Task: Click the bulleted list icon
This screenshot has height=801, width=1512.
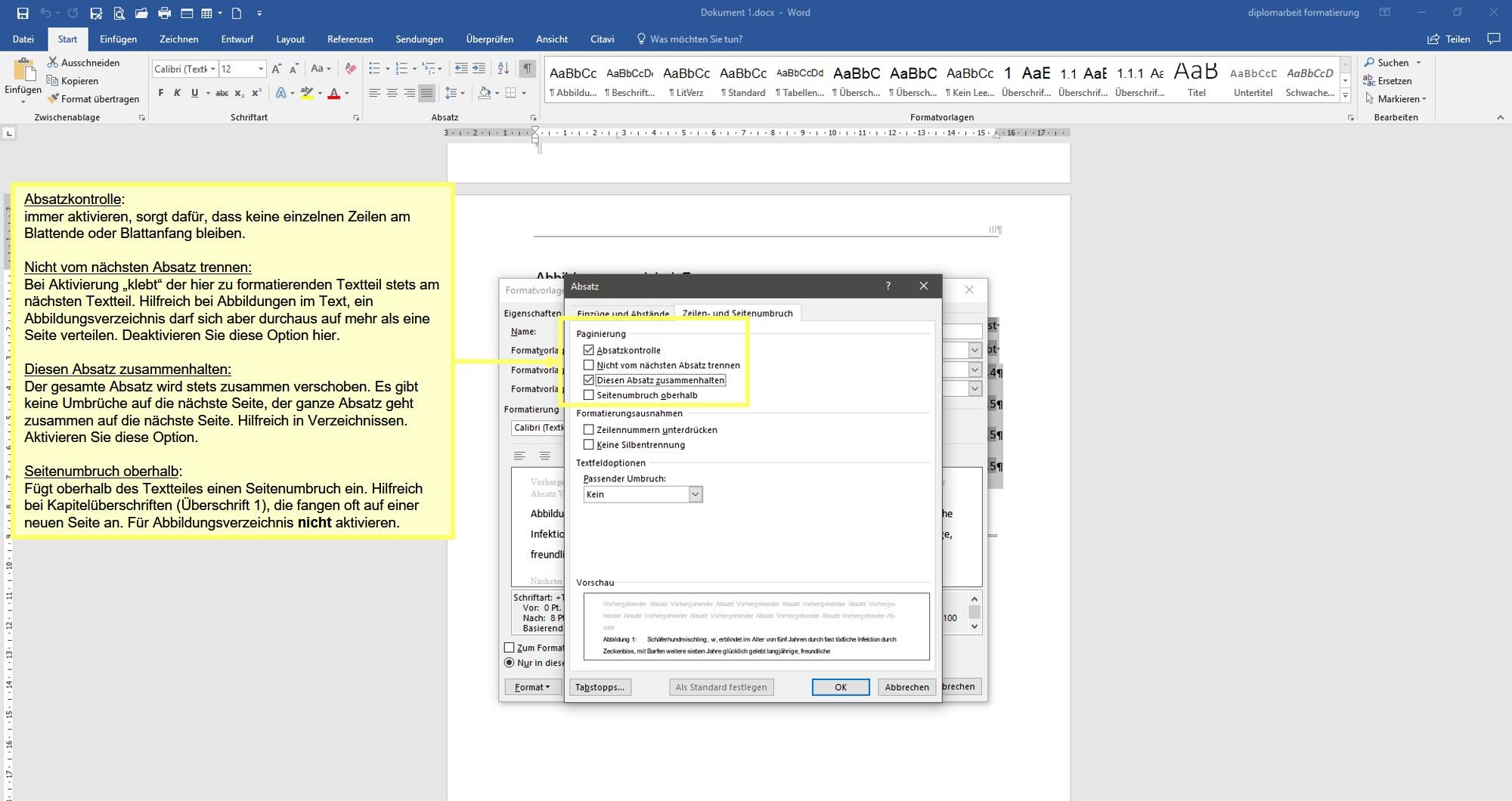Action: pyautogui.click(x=374, y=69)
